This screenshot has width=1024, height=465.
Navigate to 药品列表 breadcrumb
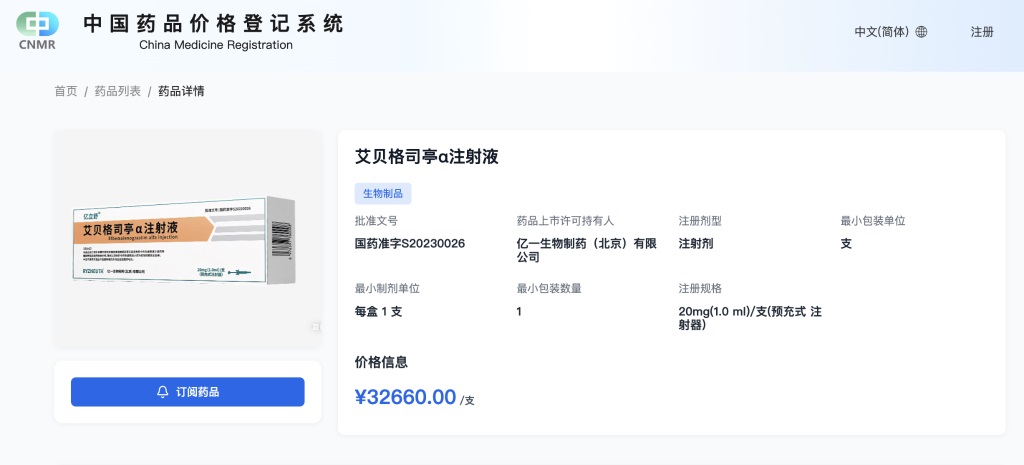point(118,91)
